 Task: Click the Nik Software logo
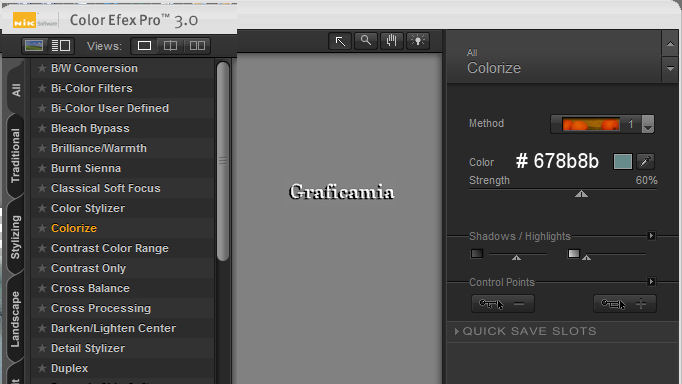[35, 20]
